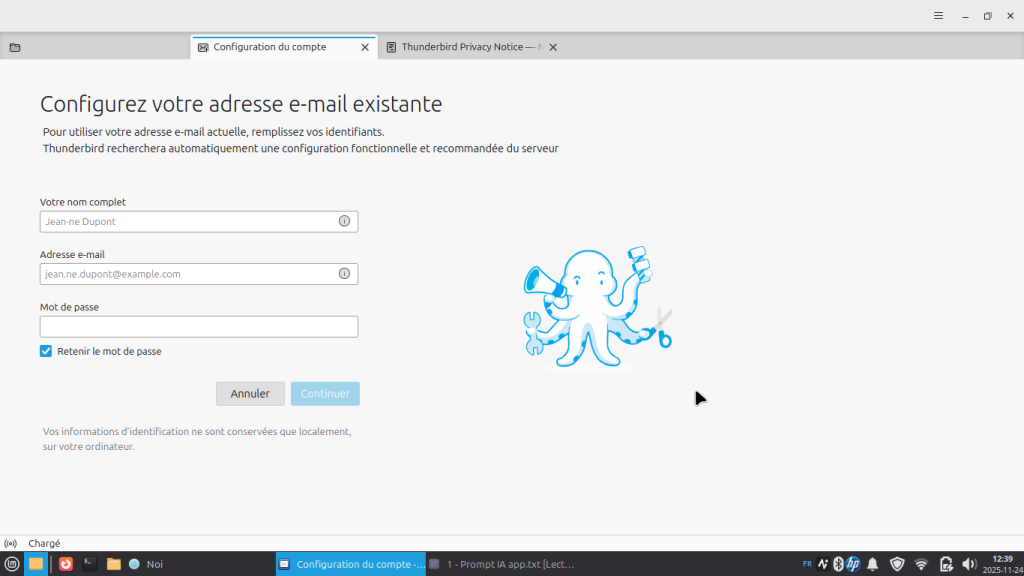
Task: Click the connection status icon beside Chargé
Action: coord(11,543)
